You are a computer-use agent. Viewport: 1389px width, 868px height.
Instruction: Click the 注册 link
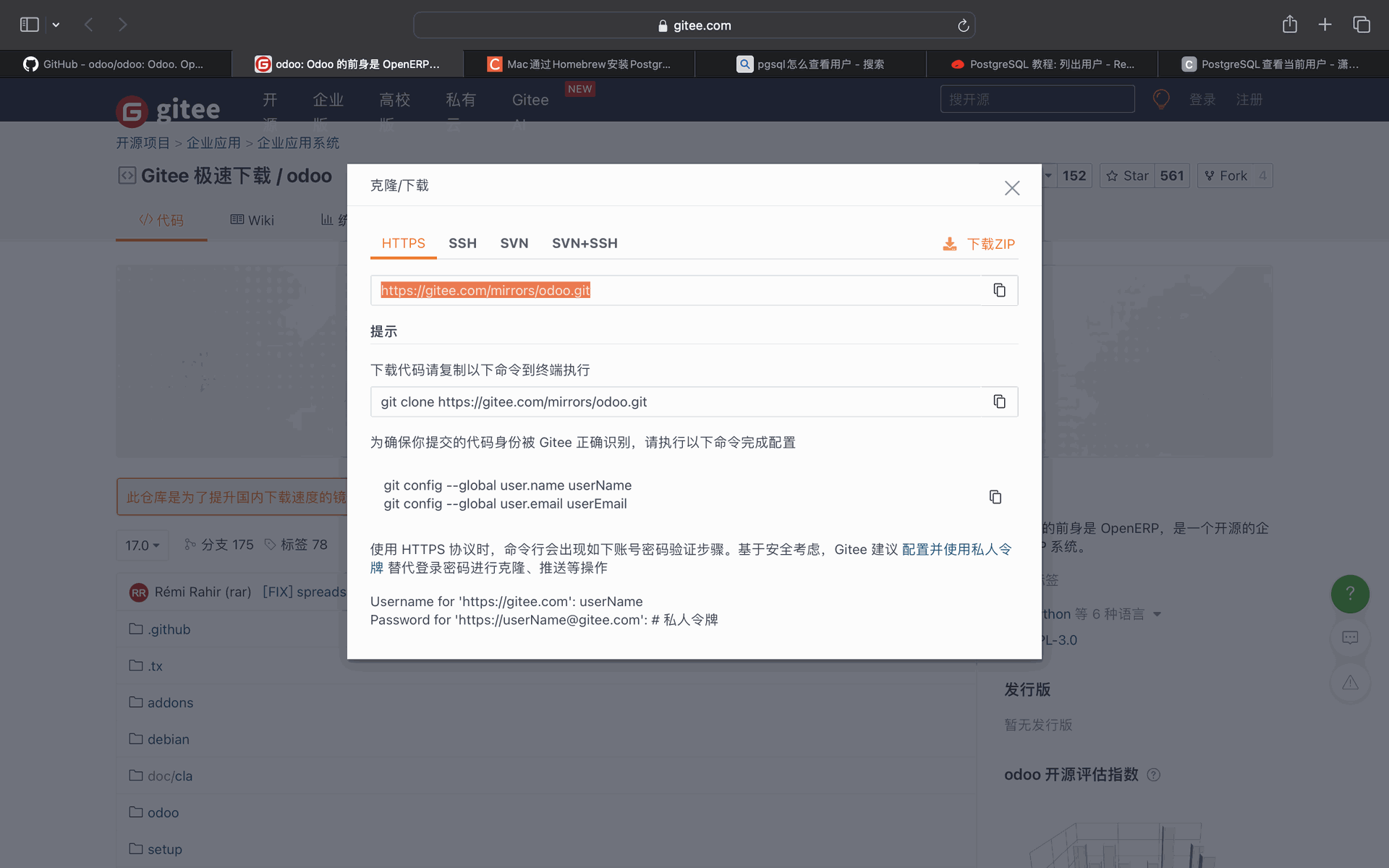1249,99
